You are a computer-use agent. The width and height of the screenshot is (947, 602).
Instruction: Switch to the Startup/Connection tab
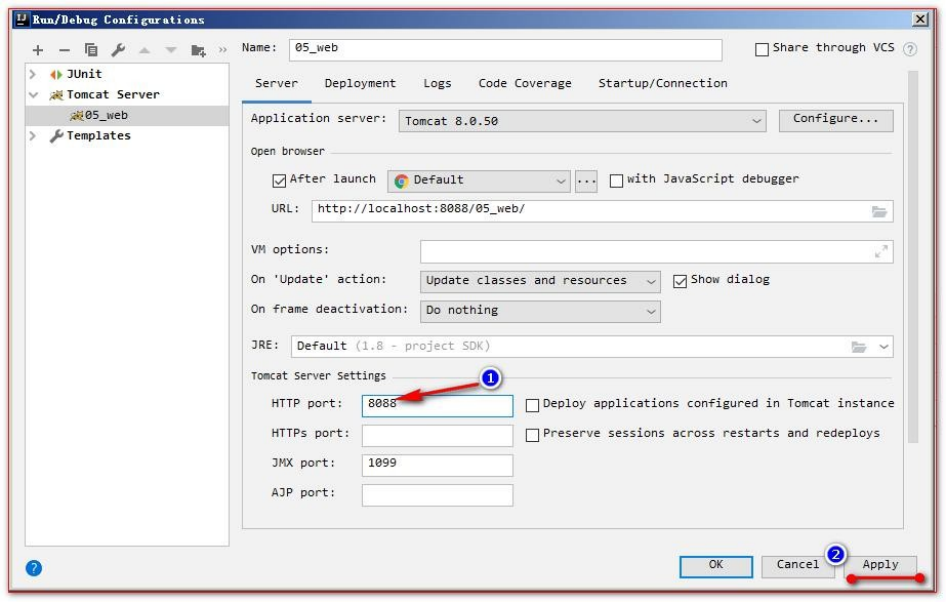[x=663, y=83]
